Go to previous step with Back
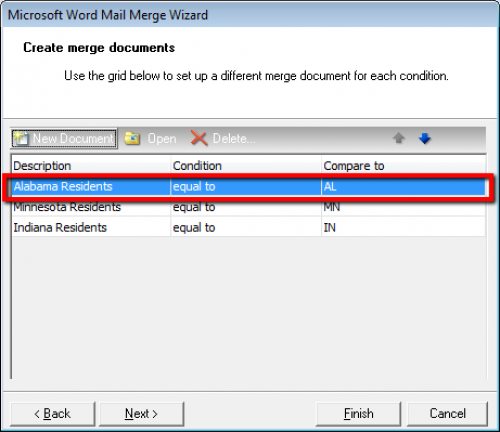Image resolution: width=500 pixels, height=432 pixels. coord(53,414)
